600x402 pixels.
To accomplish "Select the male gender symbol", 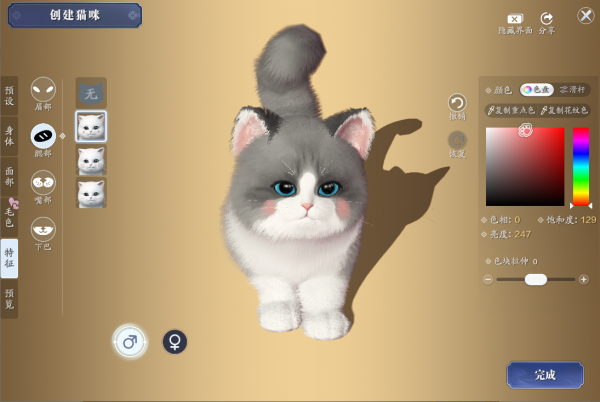I will click(x=129, y=342).
